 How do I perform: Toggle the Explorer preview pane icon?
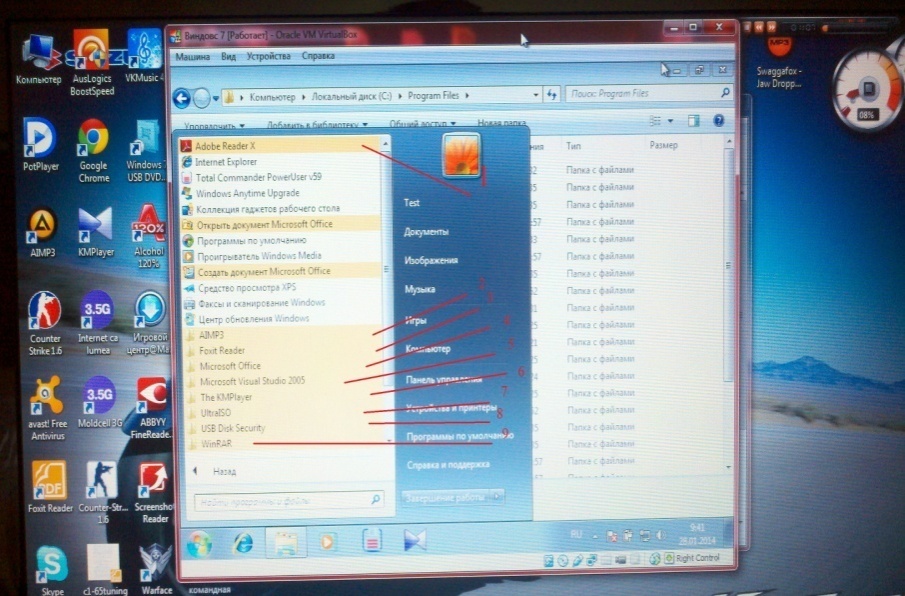[694, 121]
